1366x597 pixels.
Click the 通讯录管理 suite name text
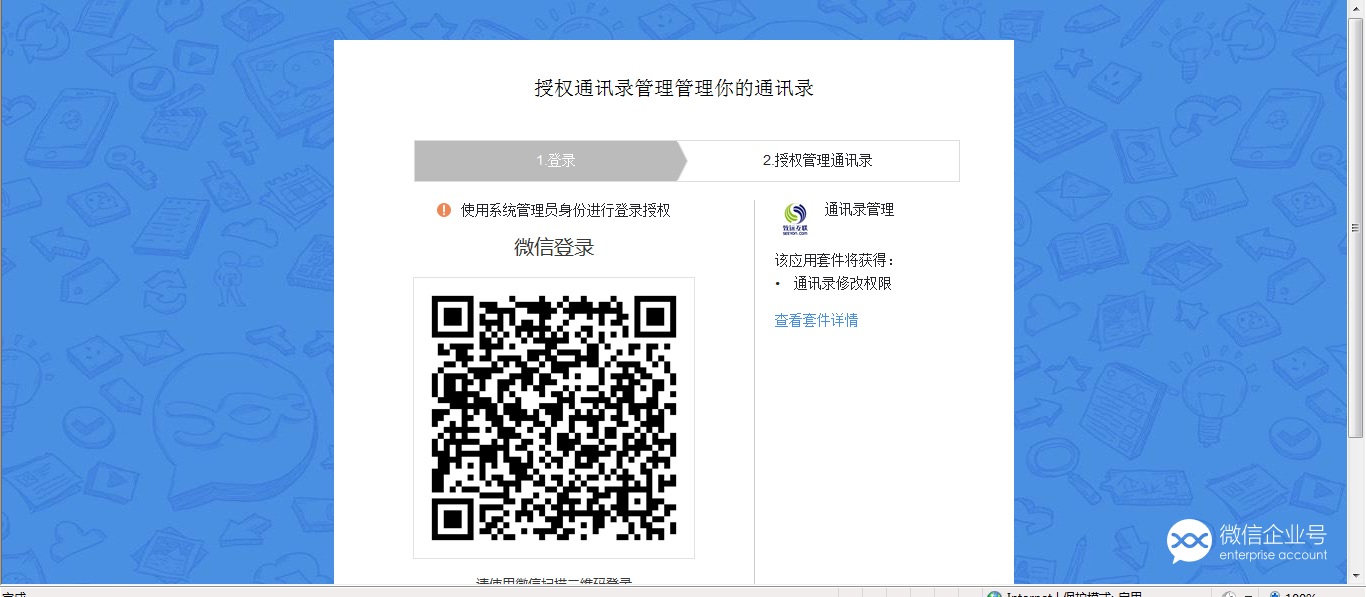coord(859,210)
